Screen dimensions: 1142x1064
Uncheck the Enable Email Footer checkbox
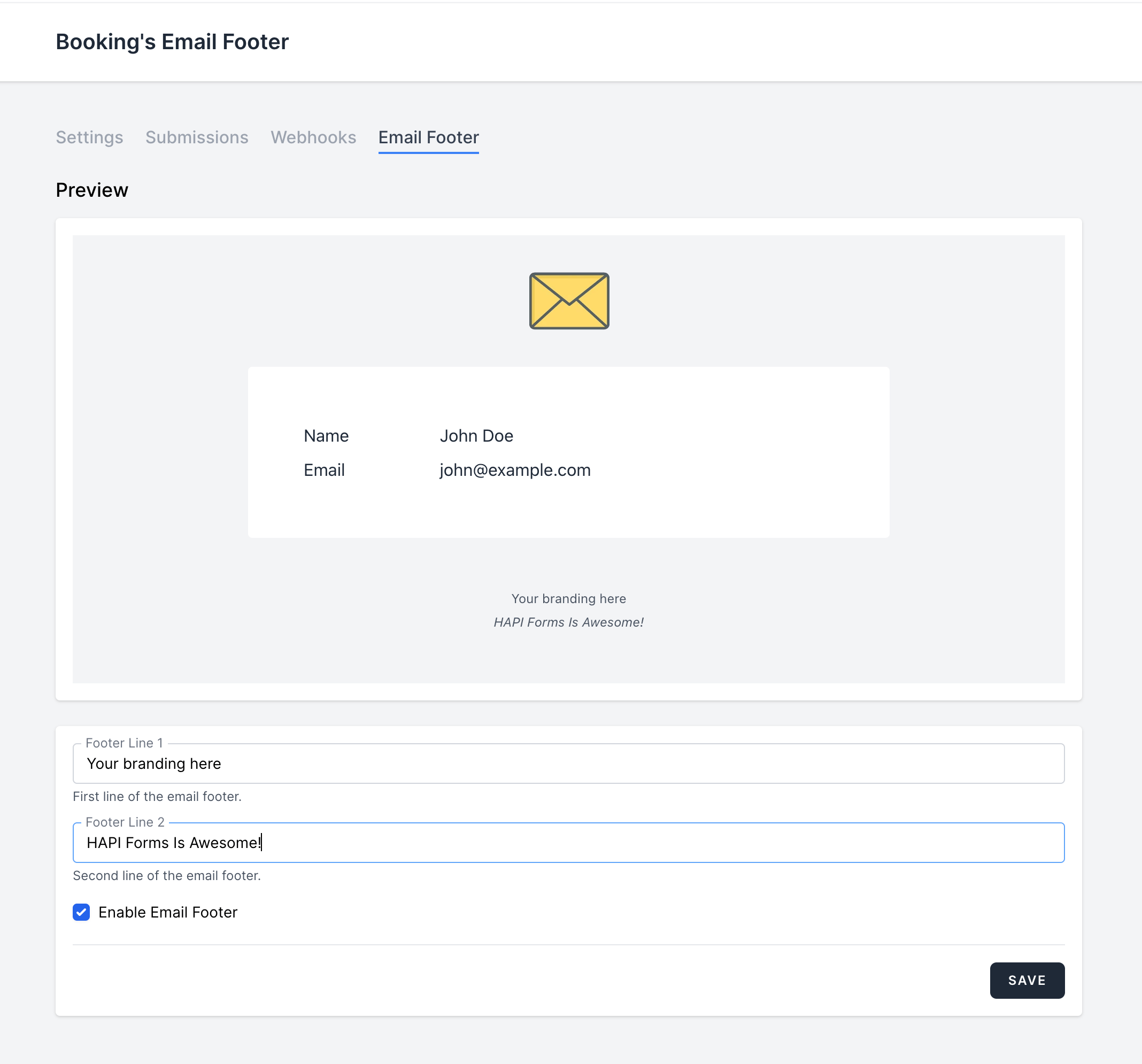coord(81,912)
